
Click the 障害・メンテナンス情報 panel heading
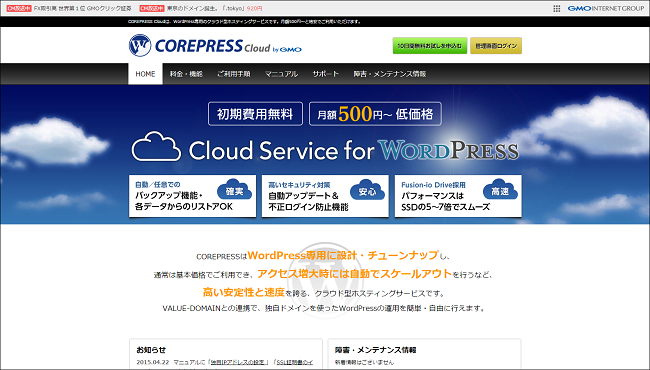(376, 350)
